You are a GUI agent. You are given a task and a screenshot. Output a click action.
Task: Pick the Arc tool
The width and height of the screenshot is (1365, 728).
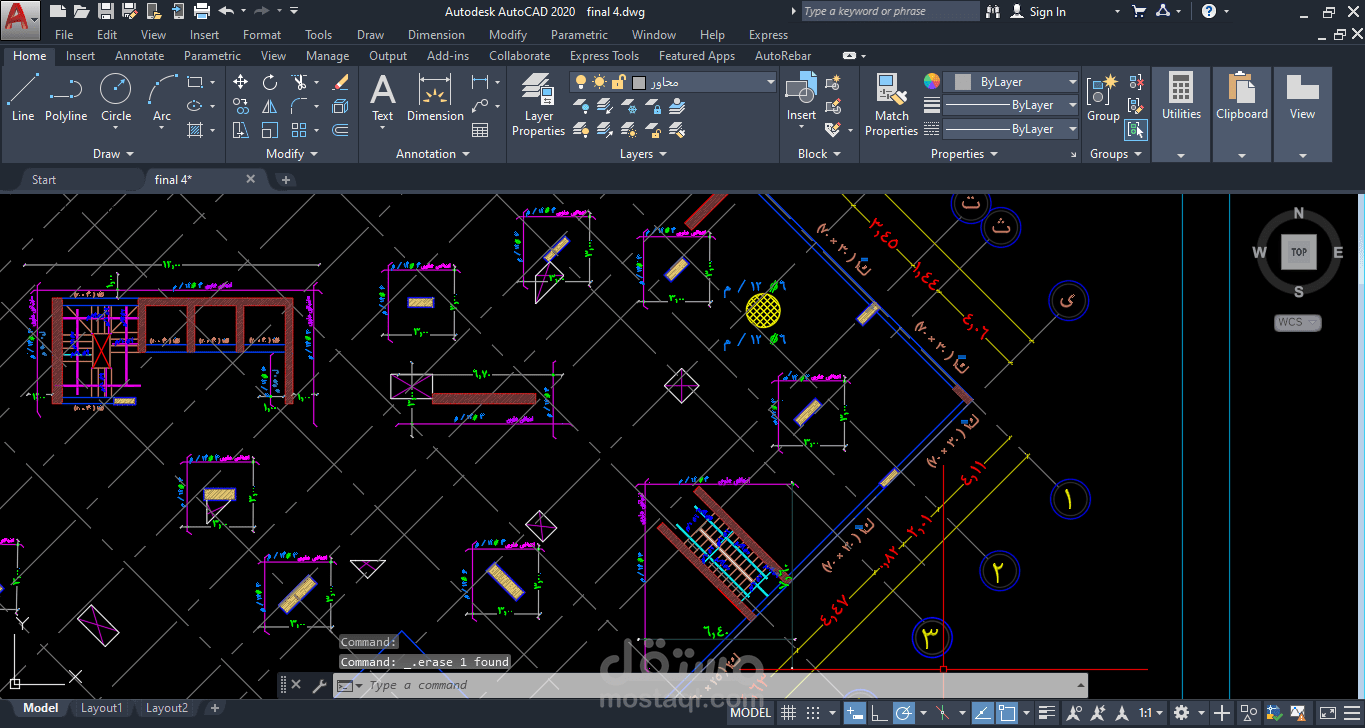162,99
